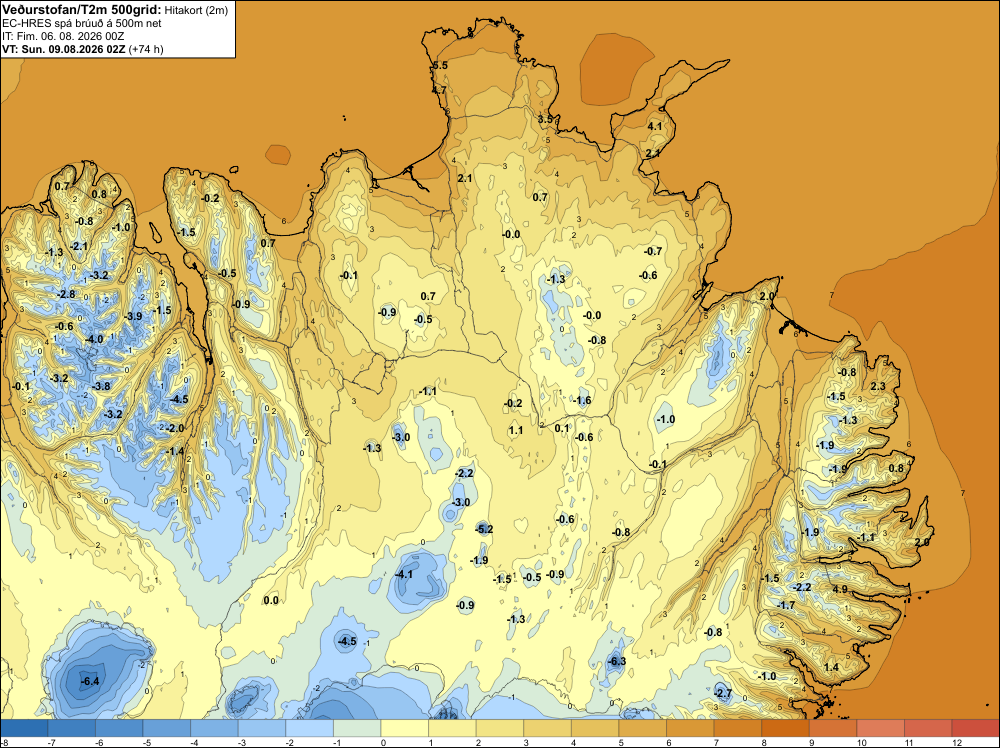Screen dimensions: 1000x748
Task: Click the temperature value '4.9' on the map
Action: 841,589
